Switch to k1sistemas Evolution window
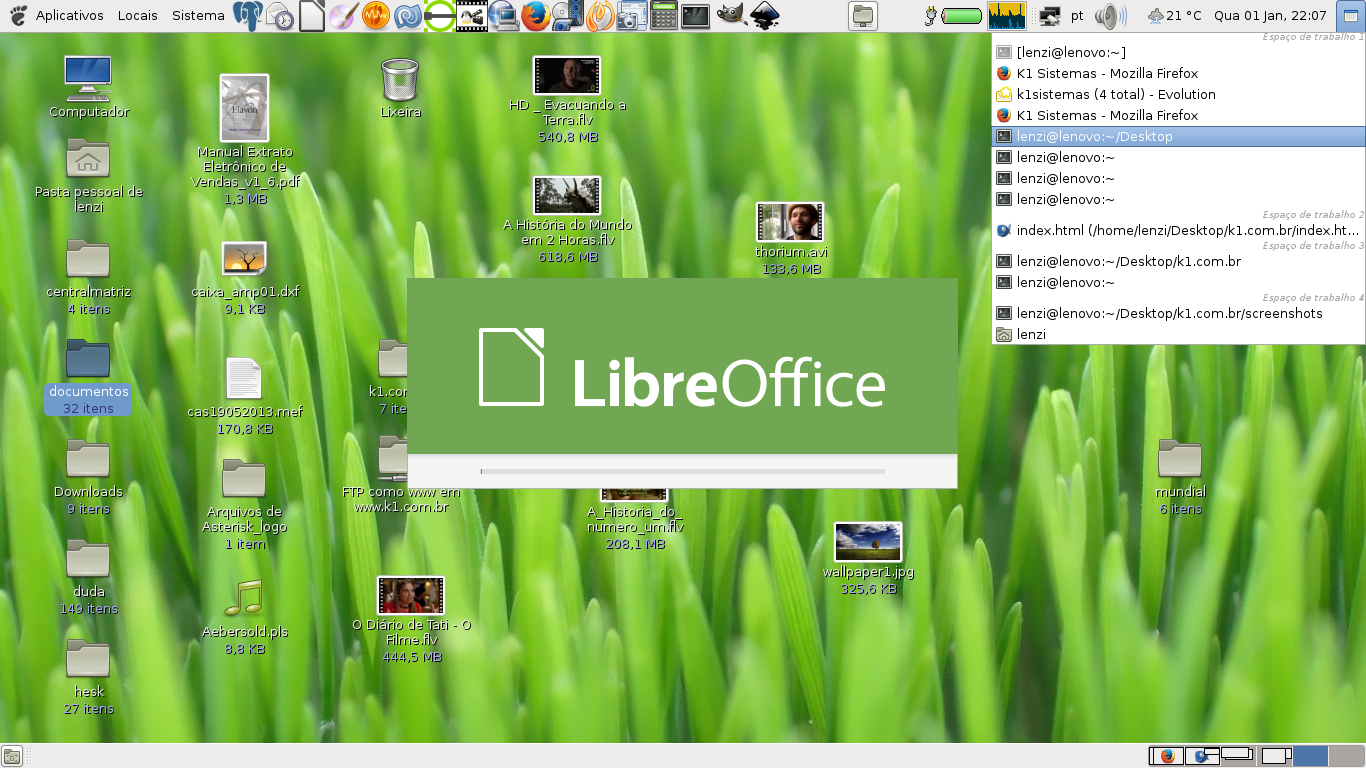This screenshot has height=768, width=1366. [x=1115, y=94]
